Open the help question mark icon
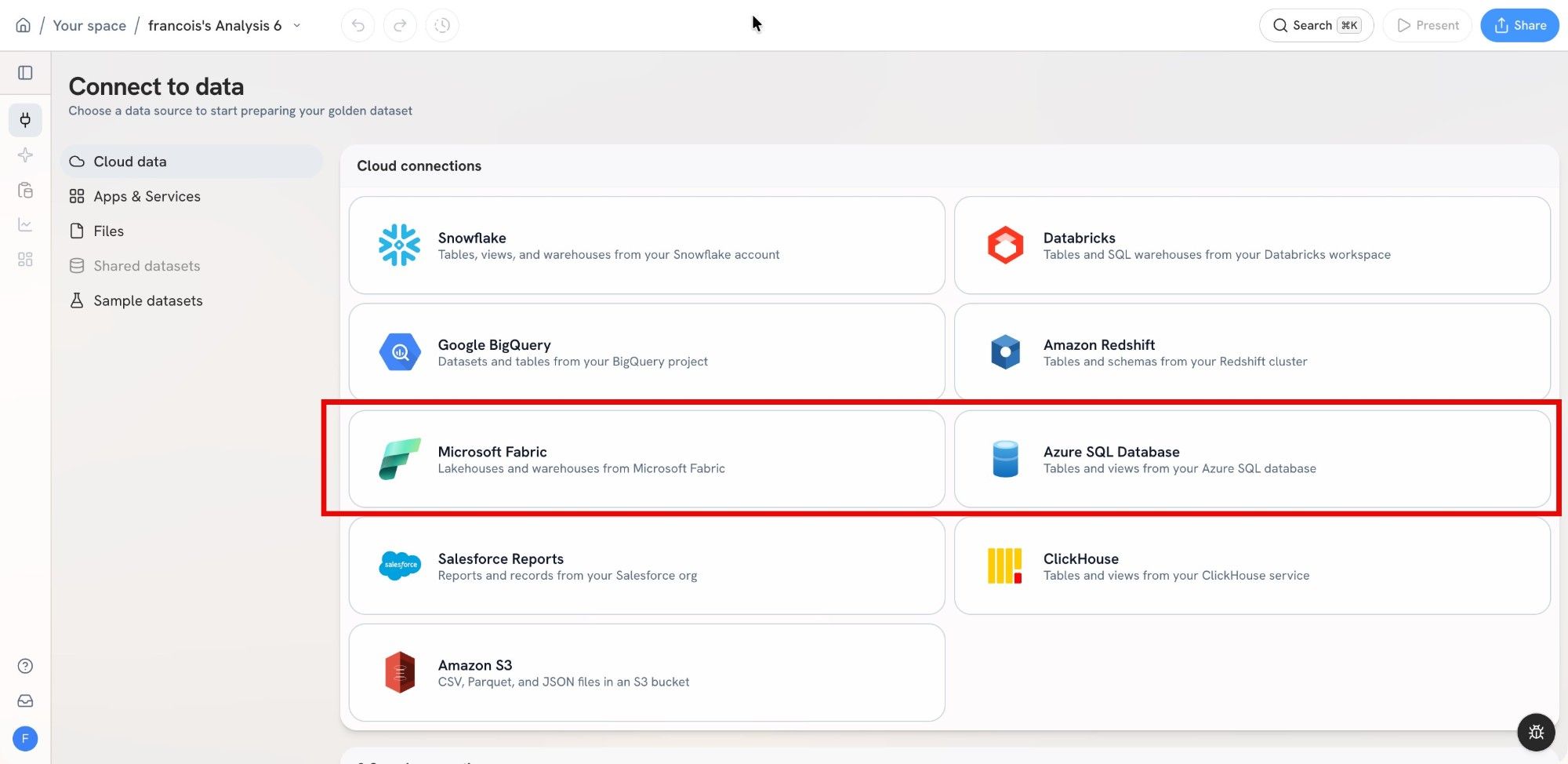Screen dimensions: 1568x764 [25, 666]
